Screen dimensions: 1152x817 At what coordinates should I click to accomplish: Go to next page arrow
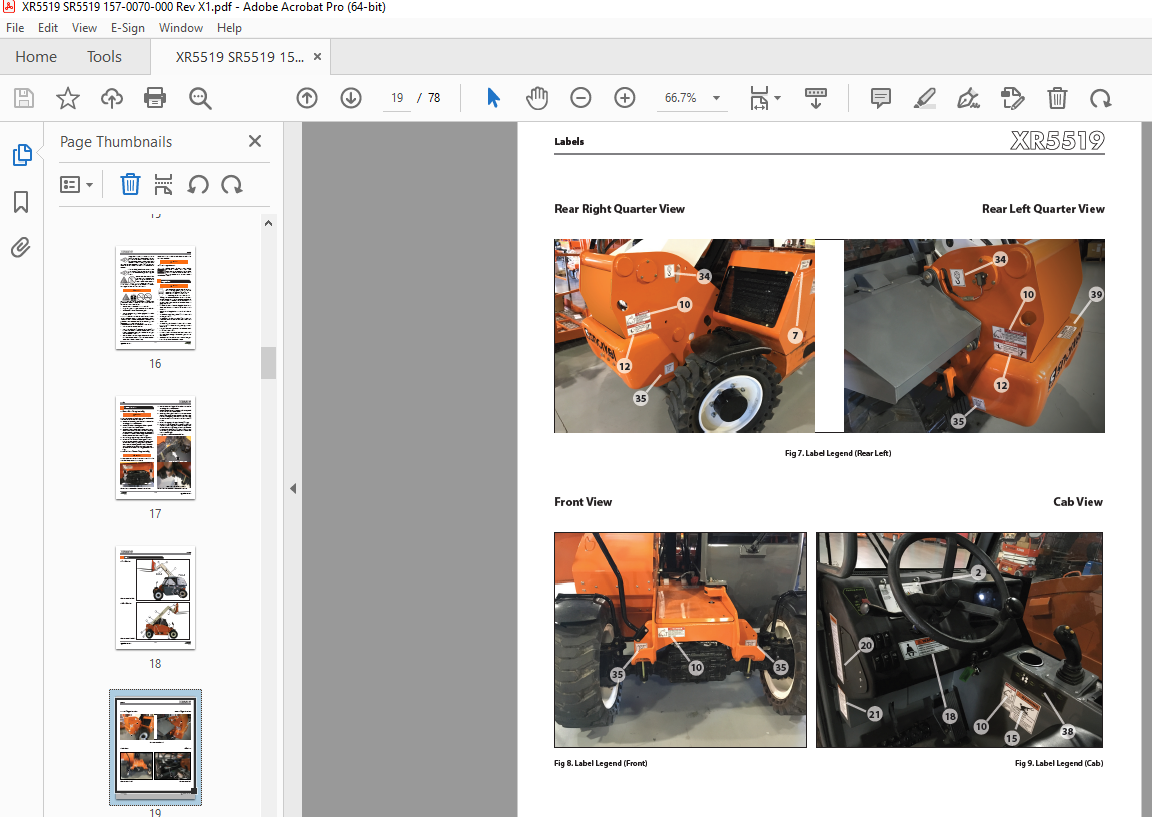[x=351, y=98]
